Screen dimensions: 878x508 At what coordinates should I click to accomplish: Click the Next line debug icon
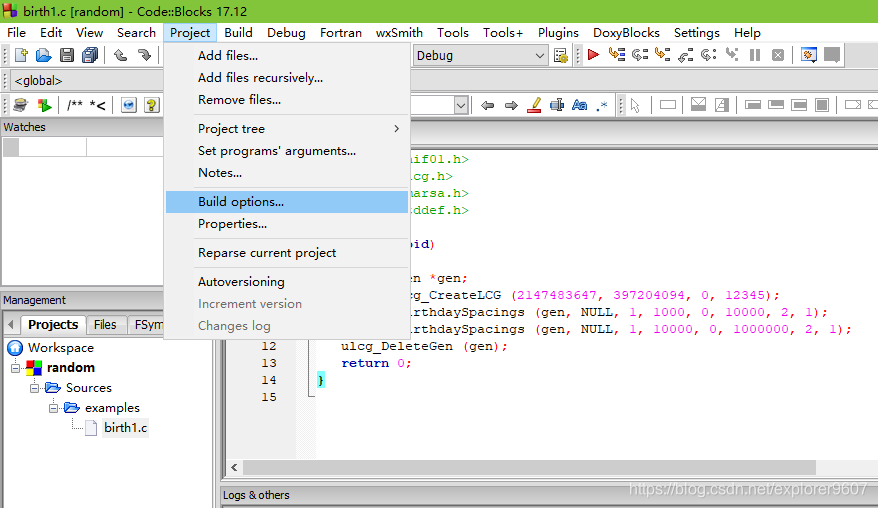click(x=639, y=55)
